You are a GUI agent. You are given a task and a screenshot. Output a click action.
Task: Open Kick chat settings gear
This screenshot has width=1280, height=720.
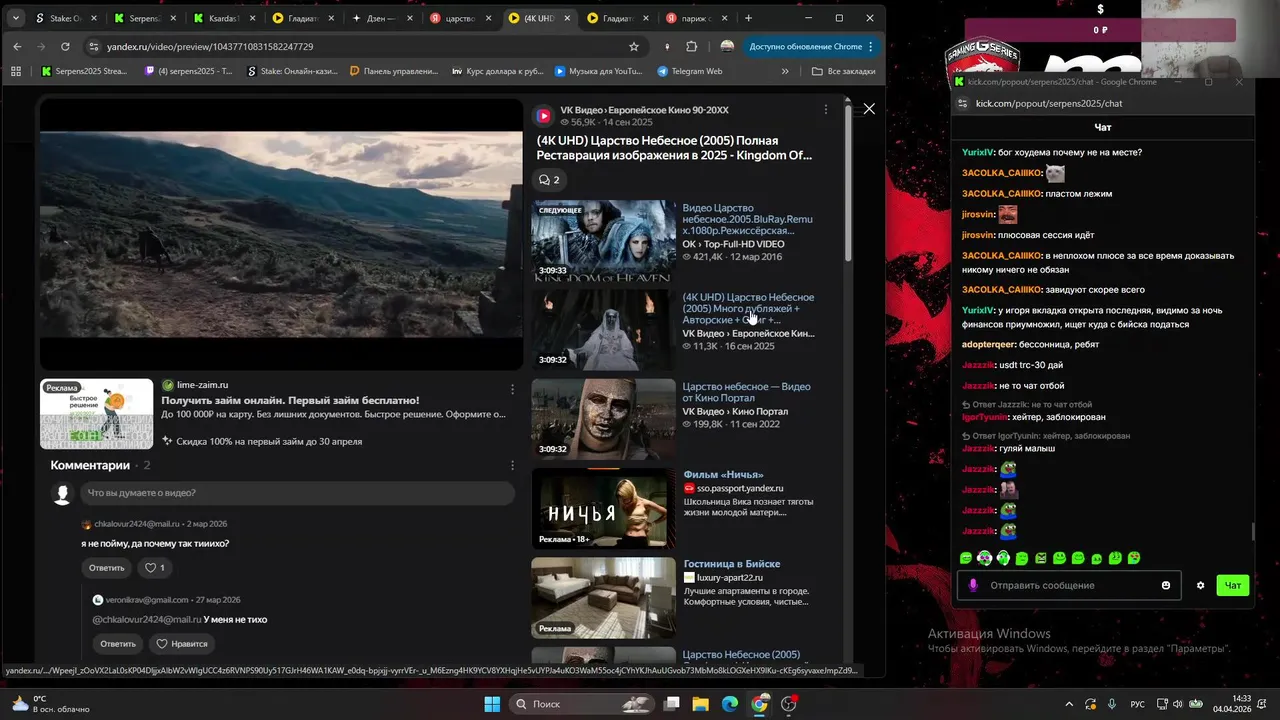pyautogui.click(x=1200, y=585)
